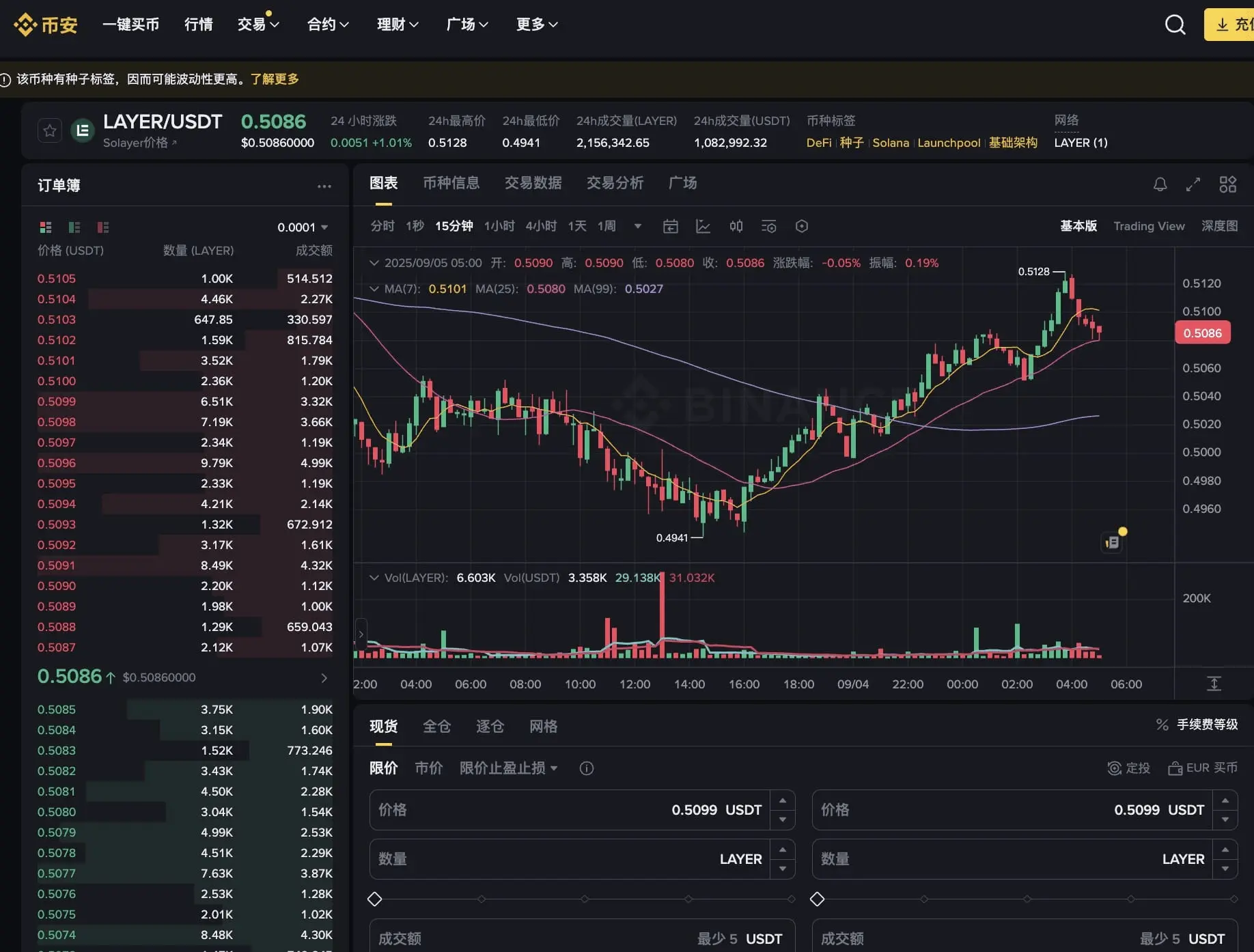Switch chart to 深度图 mode

pyautogui.click(x=1220, y=226)
